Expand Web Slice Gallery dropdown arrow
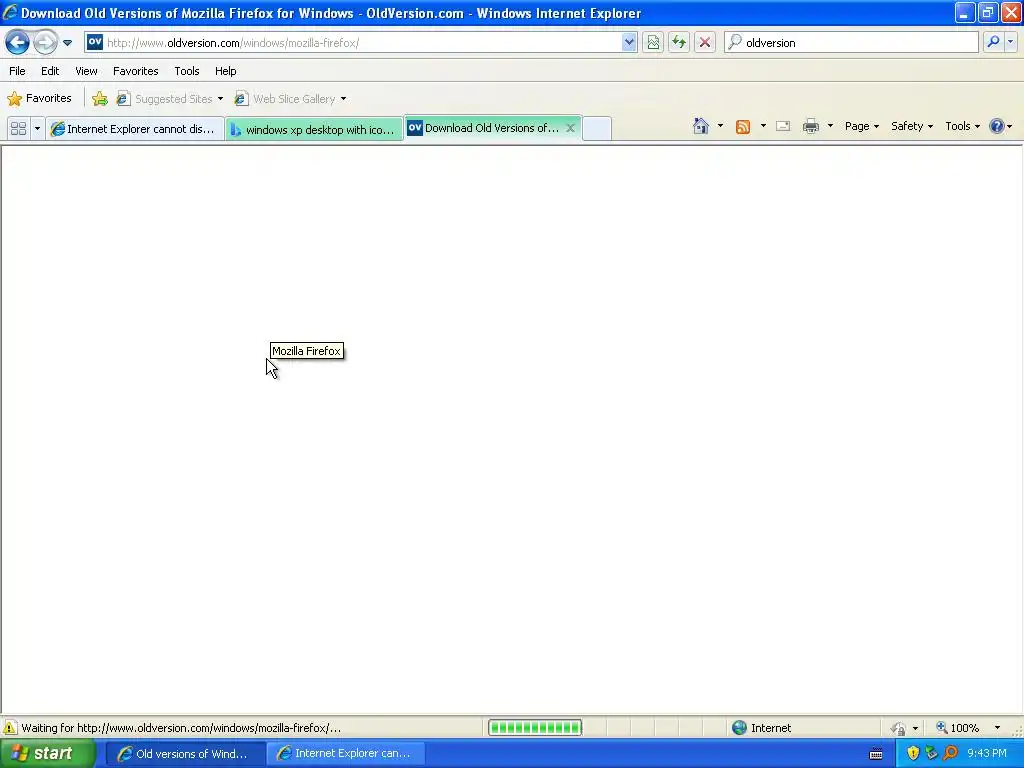 tap(344, 99)
